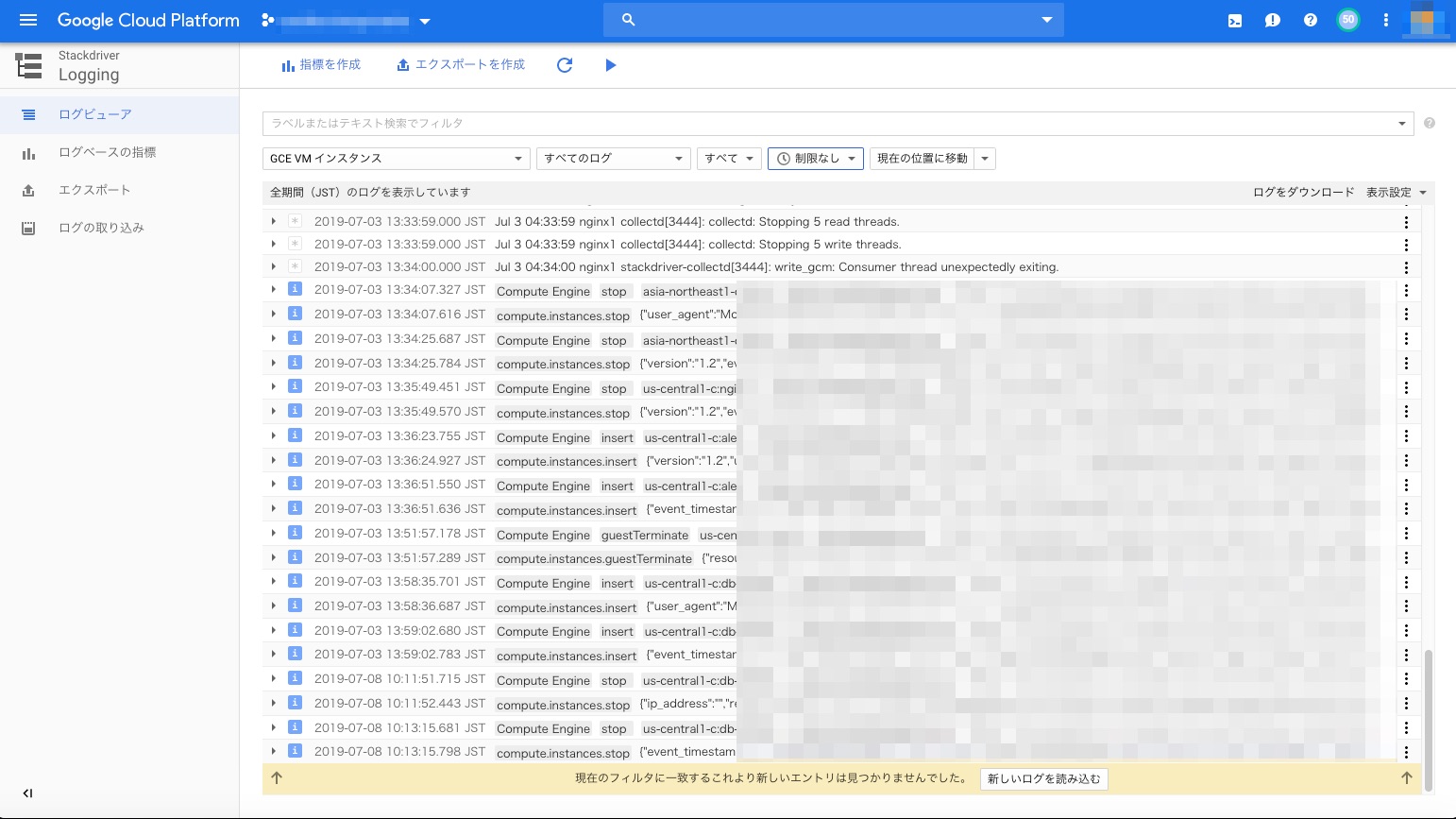Viewport: 1456px width, 819px height.
Task: Open a log row's three-dot overflow menu
Action: (1406, 316)
